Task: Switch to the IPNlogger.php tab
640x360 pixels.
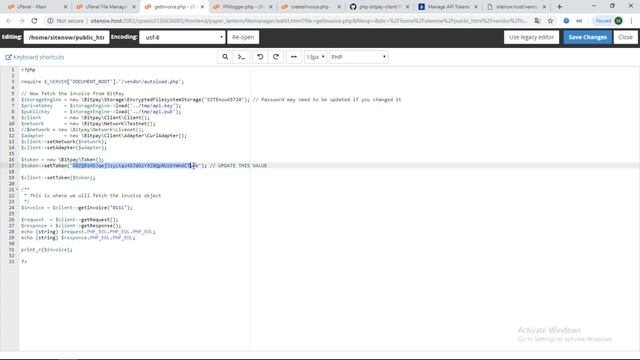Action: point(243,7)
